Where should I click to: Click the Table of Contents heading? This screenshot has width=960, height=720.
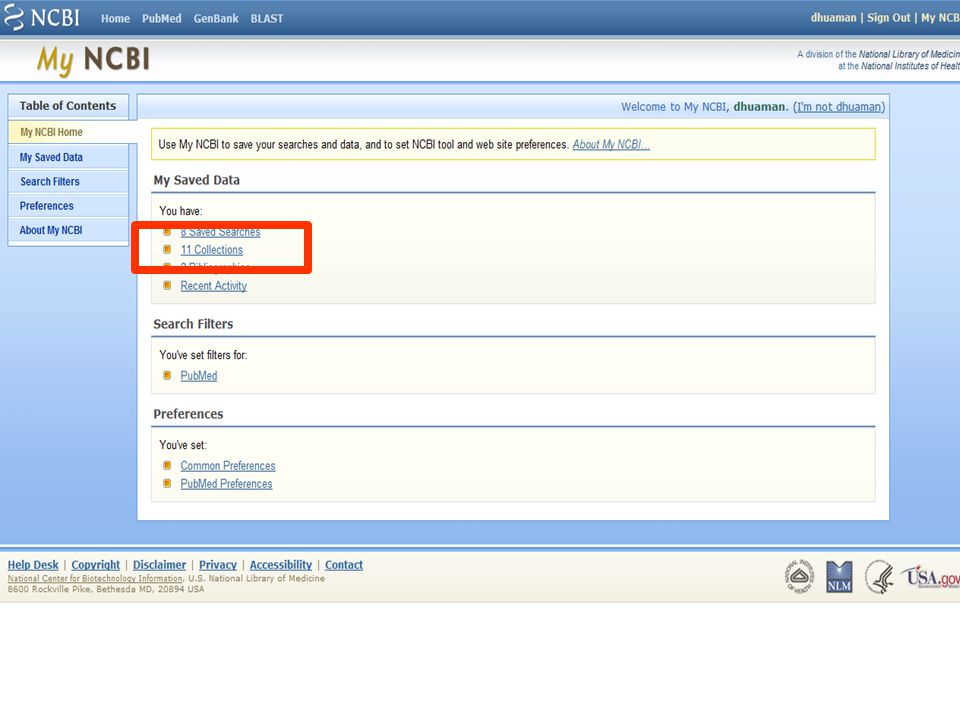[68, 106]
